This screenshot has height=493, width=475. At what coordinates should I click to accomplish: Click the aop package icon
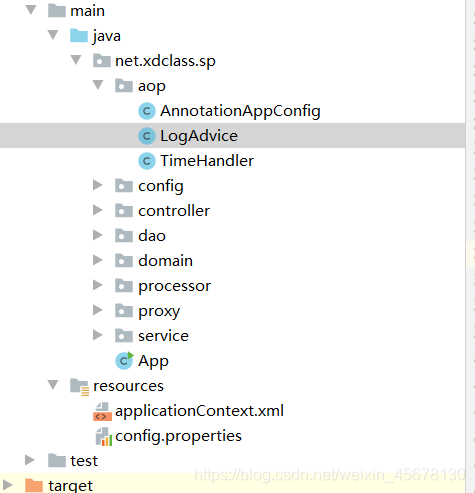124,86
